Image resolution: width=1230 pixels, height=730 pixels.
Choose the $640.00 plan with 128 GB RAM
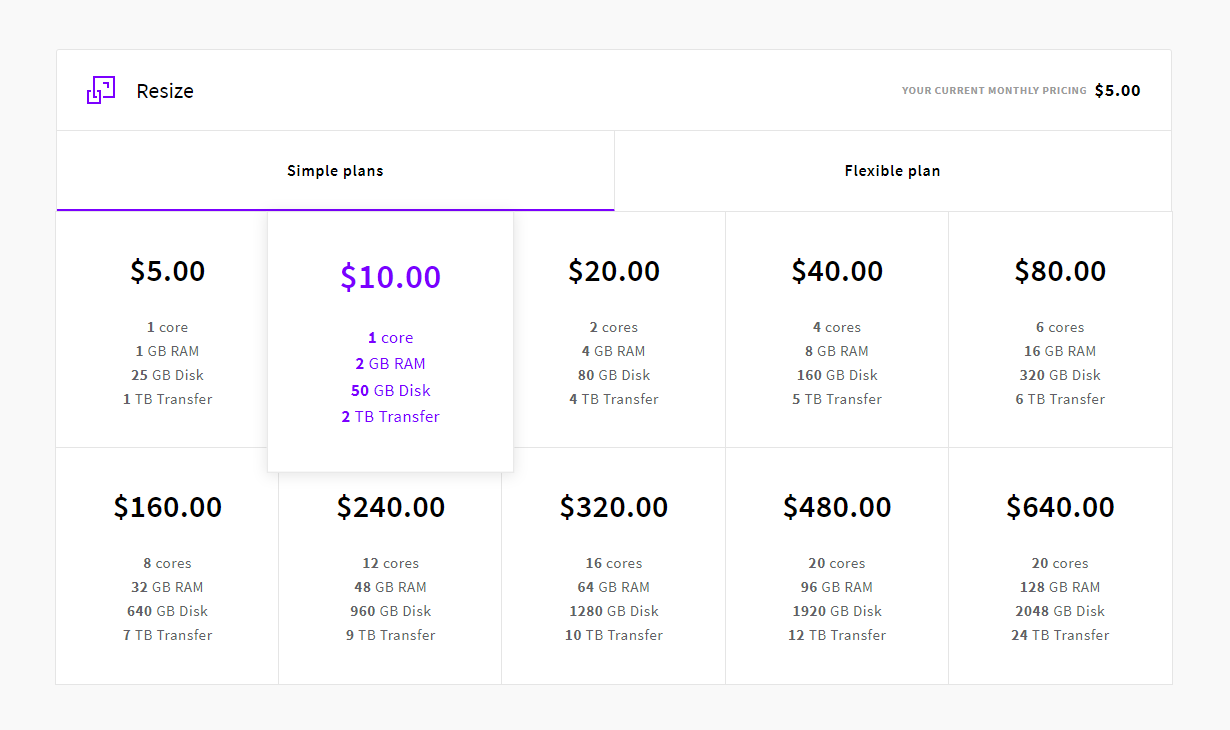click(1060, 566)
